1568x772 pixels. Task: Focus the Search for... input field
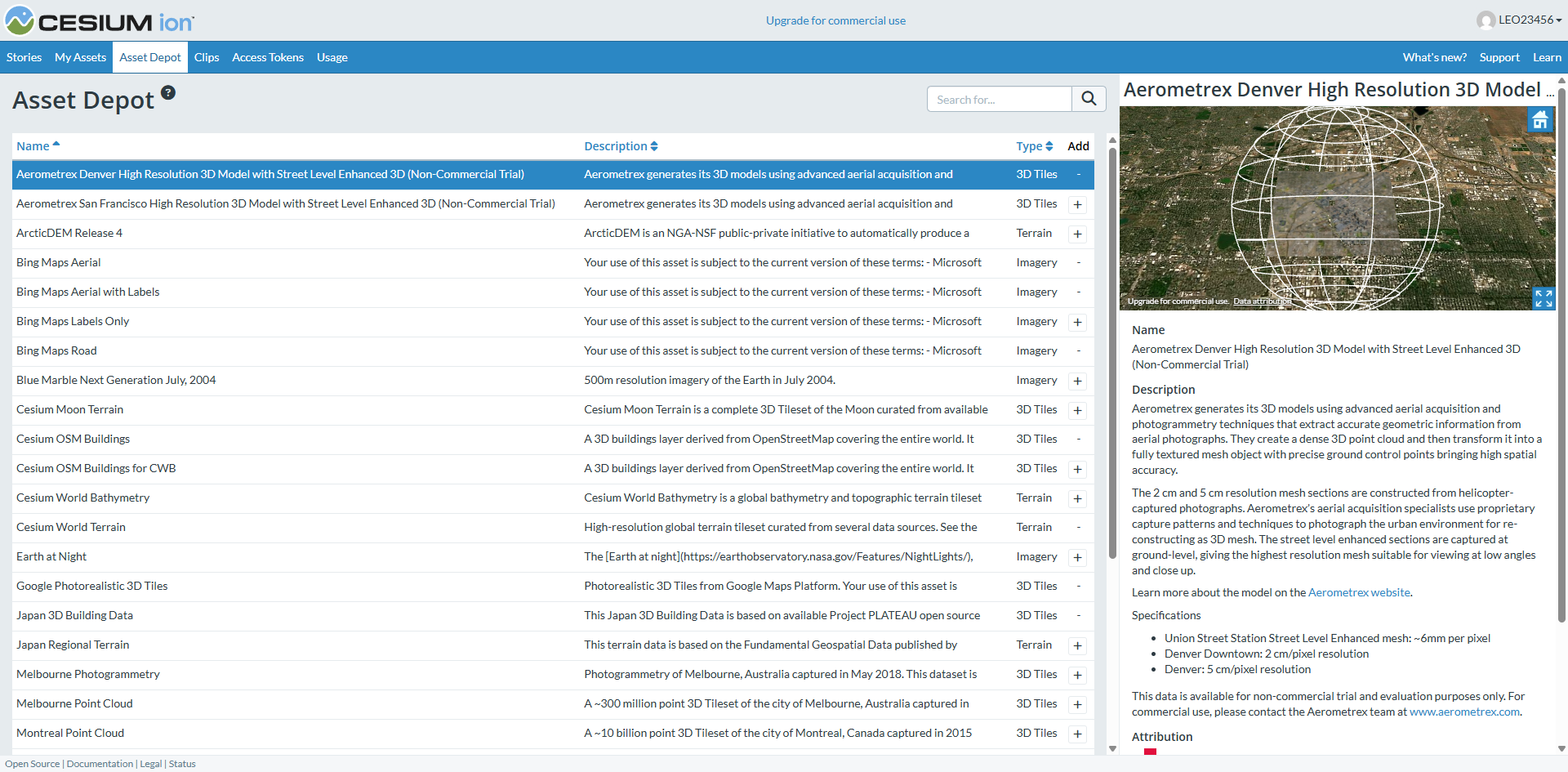[1000, 99]
